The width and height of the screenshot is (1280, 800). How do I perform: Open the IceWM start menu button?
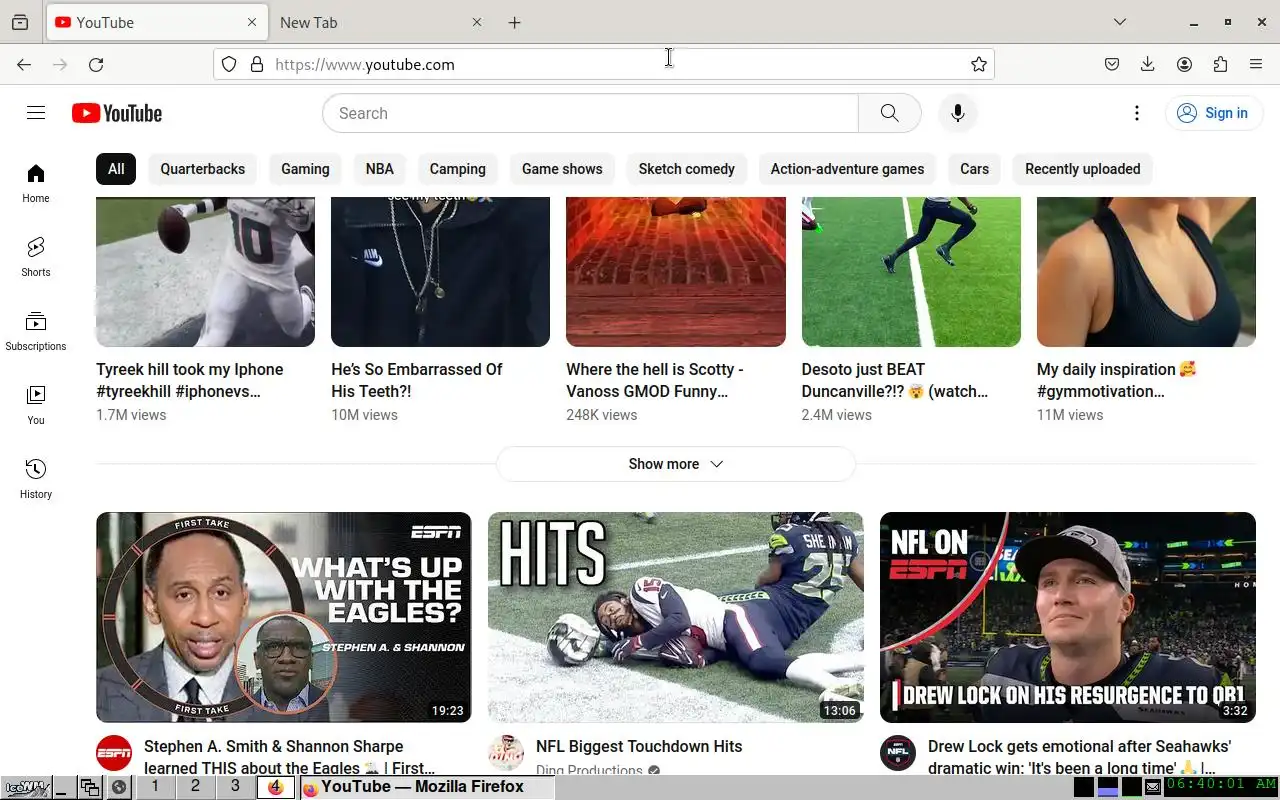(26, 787)
